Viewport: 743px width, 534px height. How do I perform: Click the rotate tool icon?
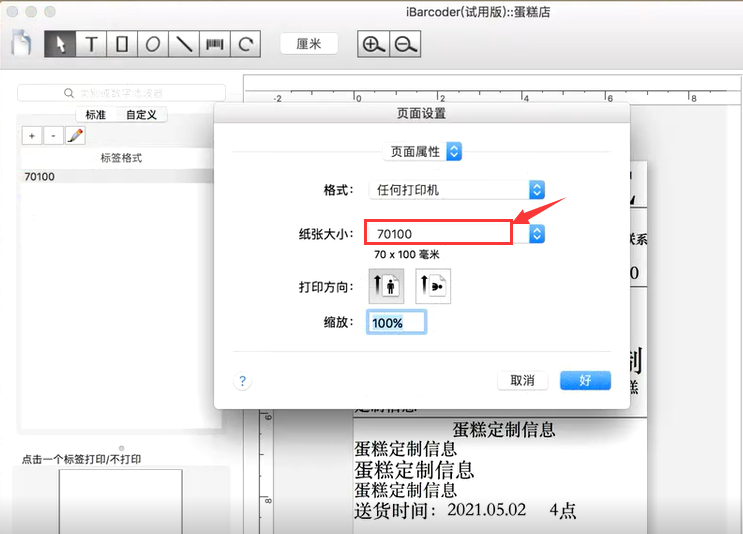tap(245, 44)
